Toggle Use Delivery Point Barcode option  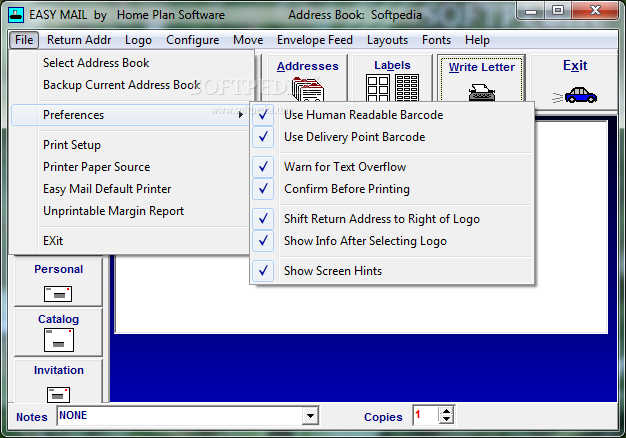pos(392,137)
